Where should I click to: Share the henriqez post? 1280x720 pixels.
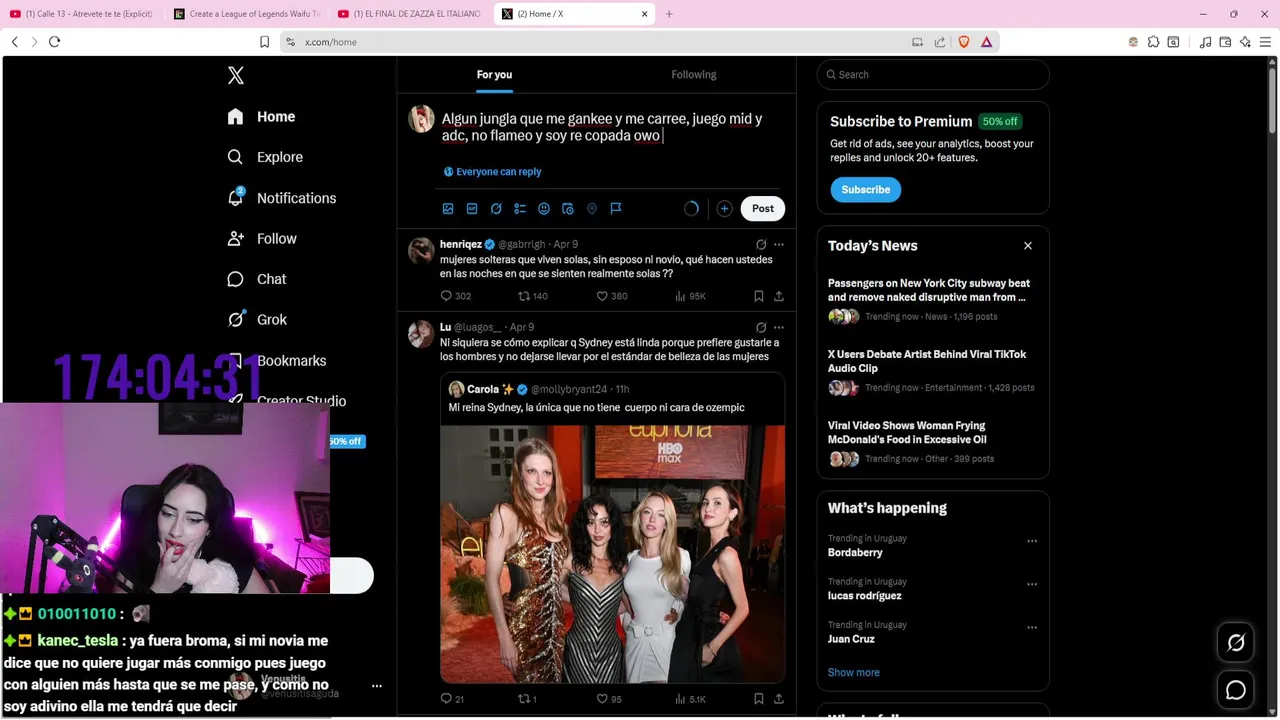(x=779, y=296)
